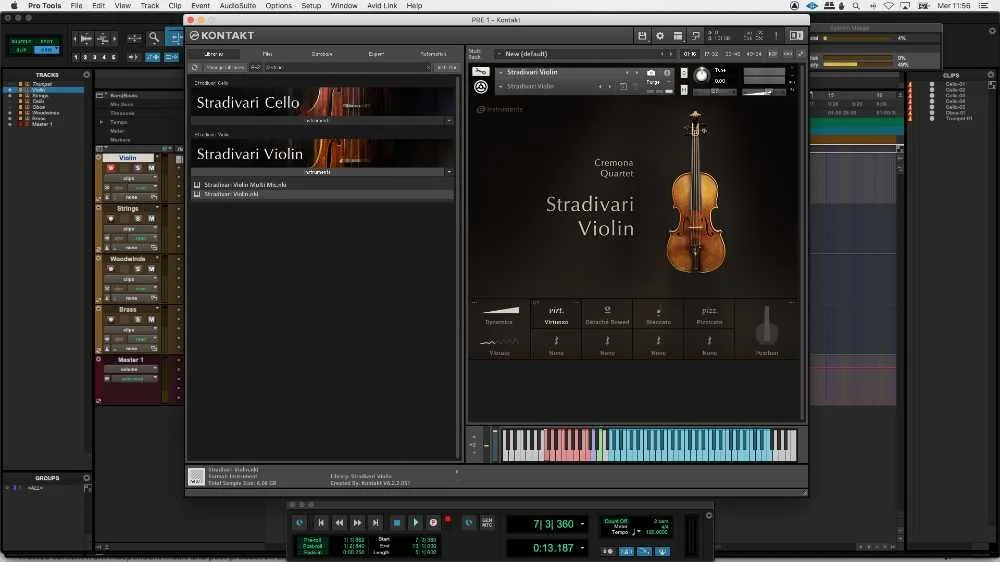Click Virtuoso articulation slot

[556, 314]
